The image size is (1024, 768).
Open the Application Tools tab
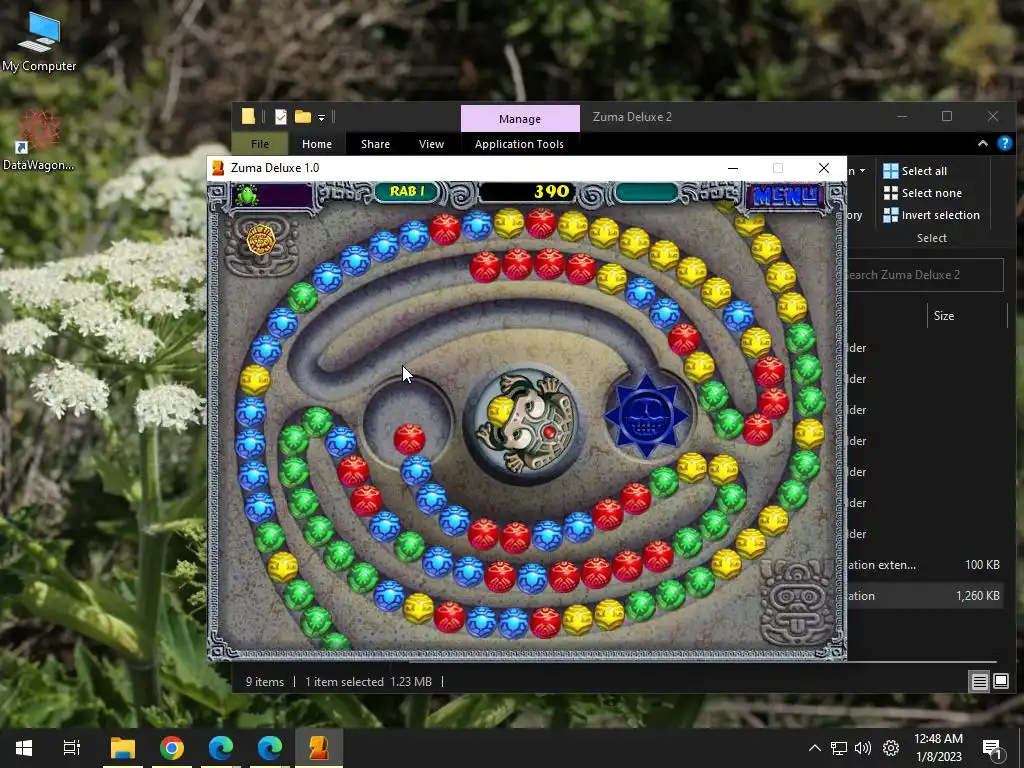point(519,144)
